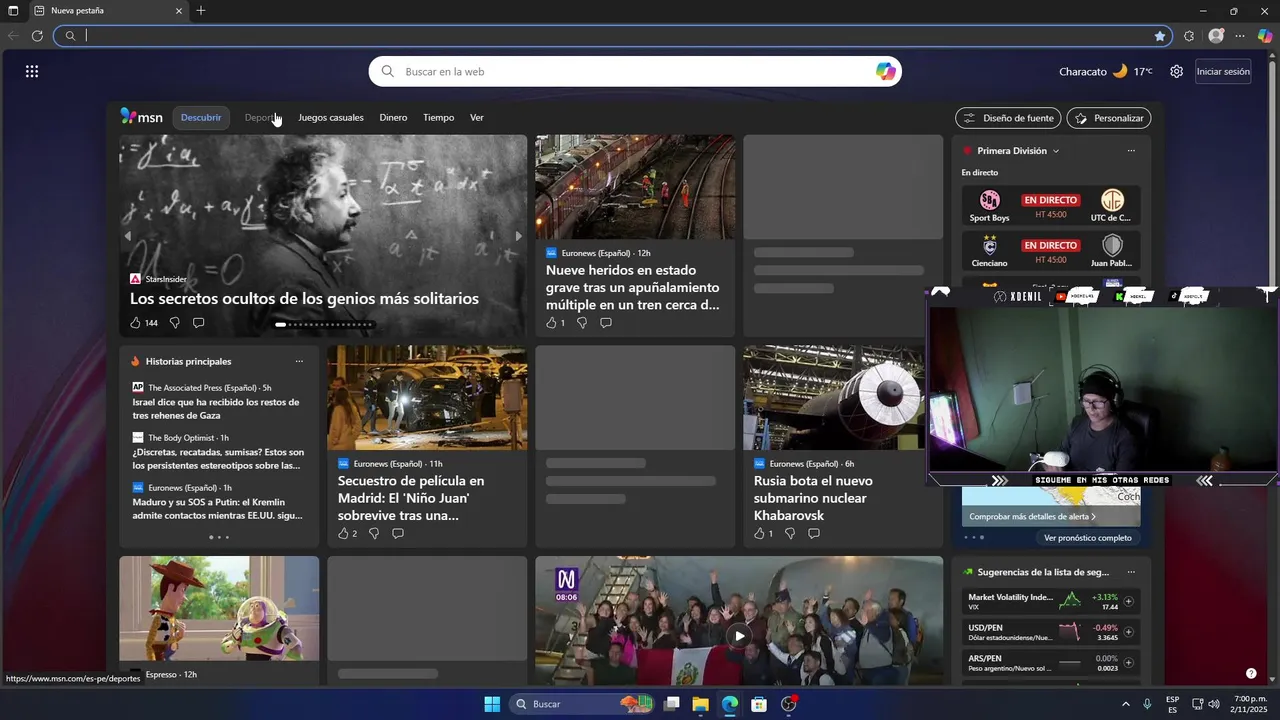Show next slide in Einstein carousel

click(518, 236)
